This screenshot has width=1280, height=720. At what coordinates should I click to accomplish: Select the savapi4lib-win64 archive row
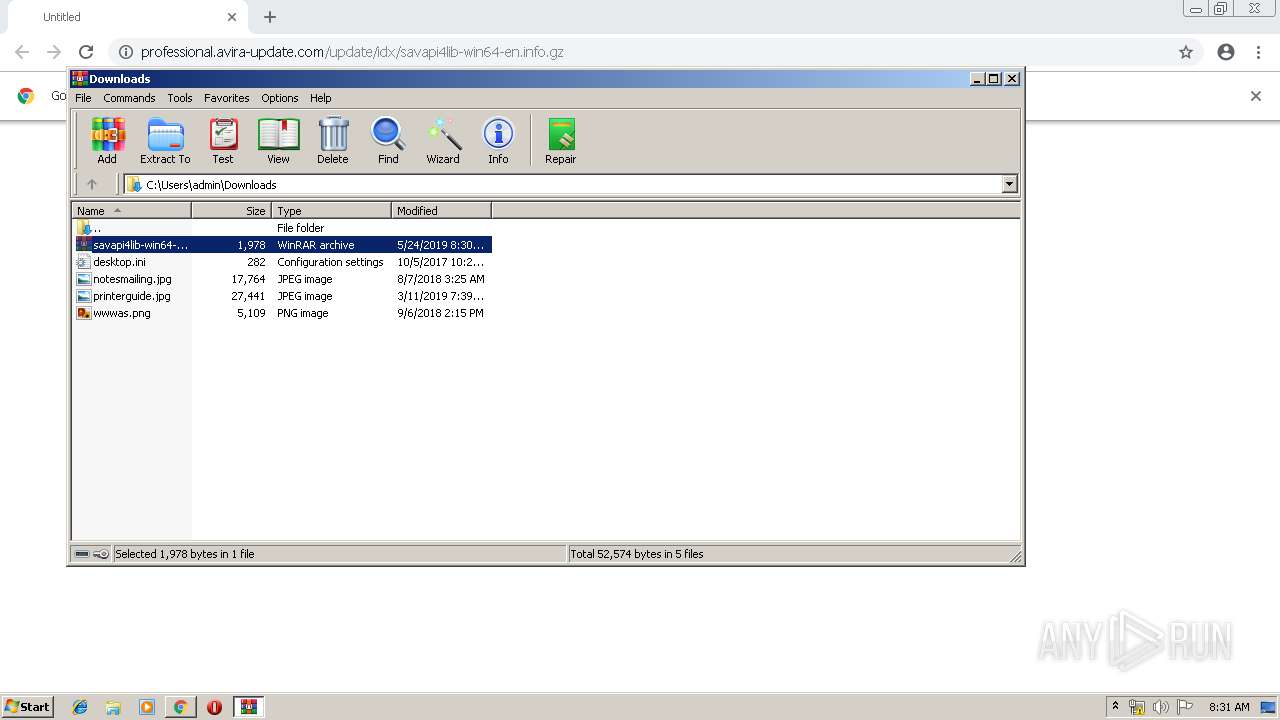click(x=282, y=245)
